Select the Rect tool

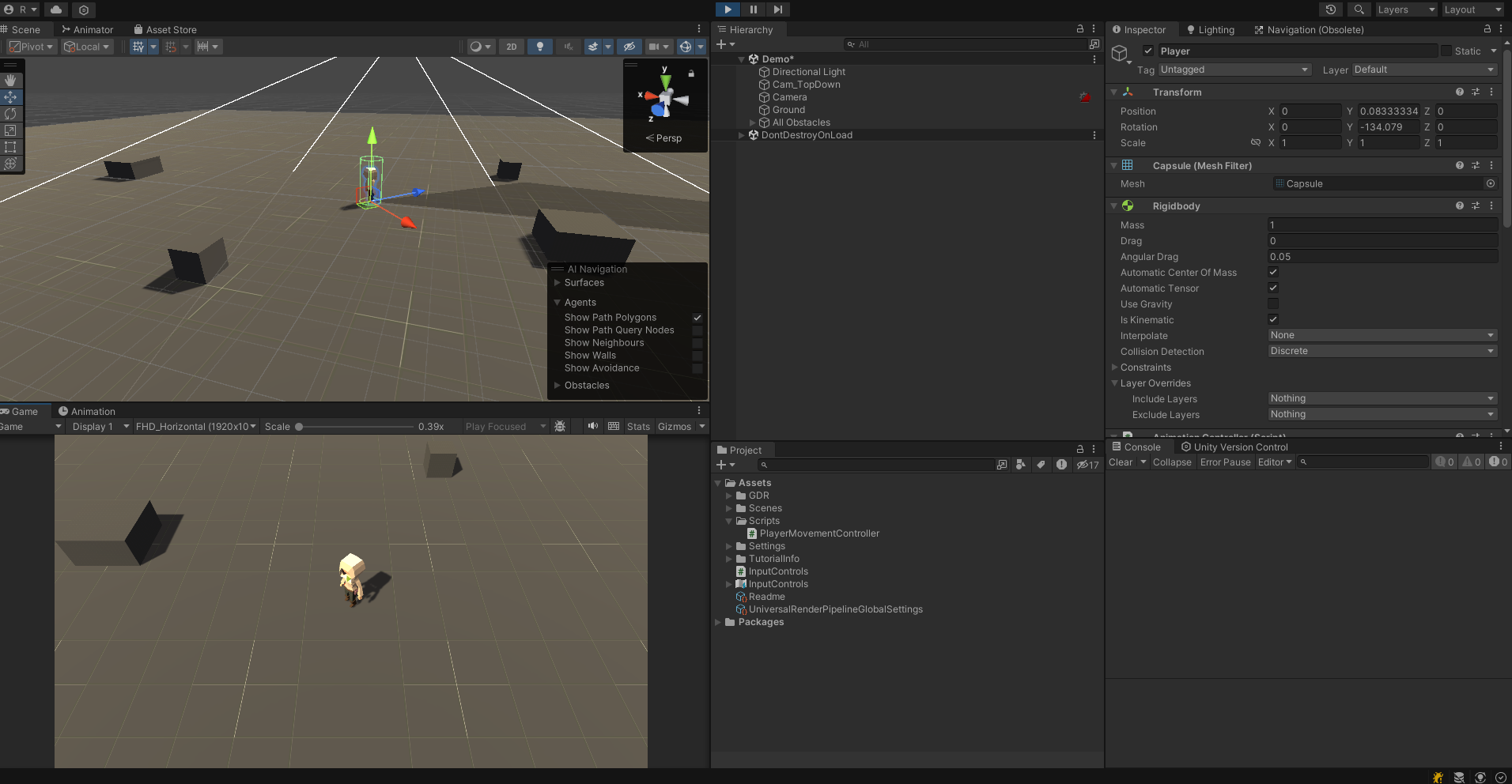[10, 147]
